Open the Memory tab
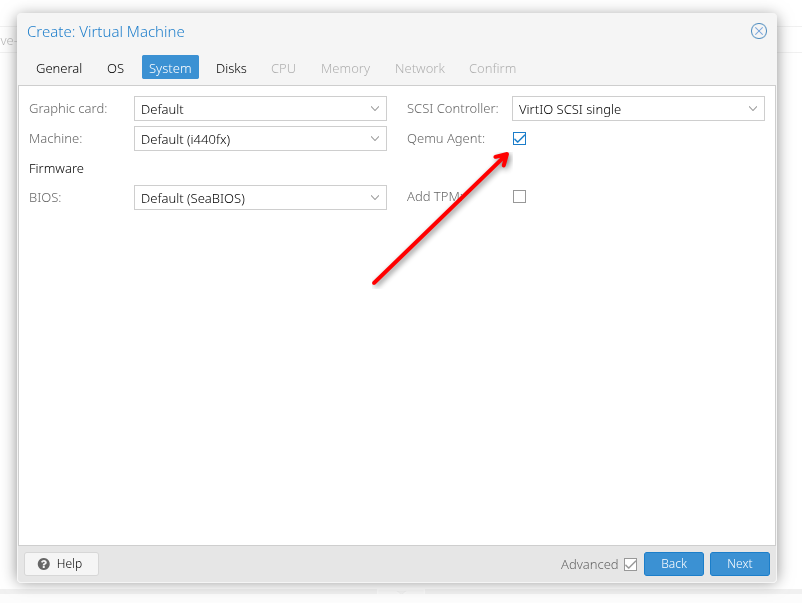This screenshot has width=802, height=603. (x=345, y=68)
